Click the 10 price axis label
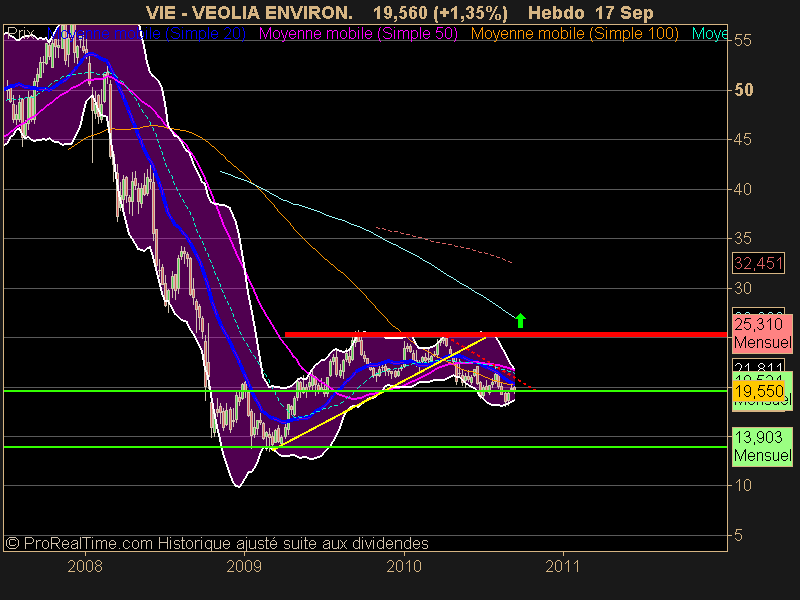 click(x=743, y=485)
